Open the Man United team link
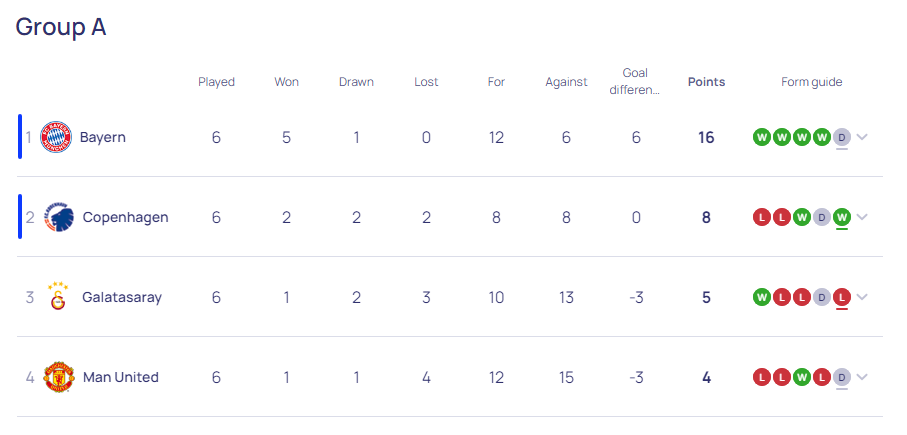This screenshot has width=907, height=435. pyautogui.click(x=121, y=377)
